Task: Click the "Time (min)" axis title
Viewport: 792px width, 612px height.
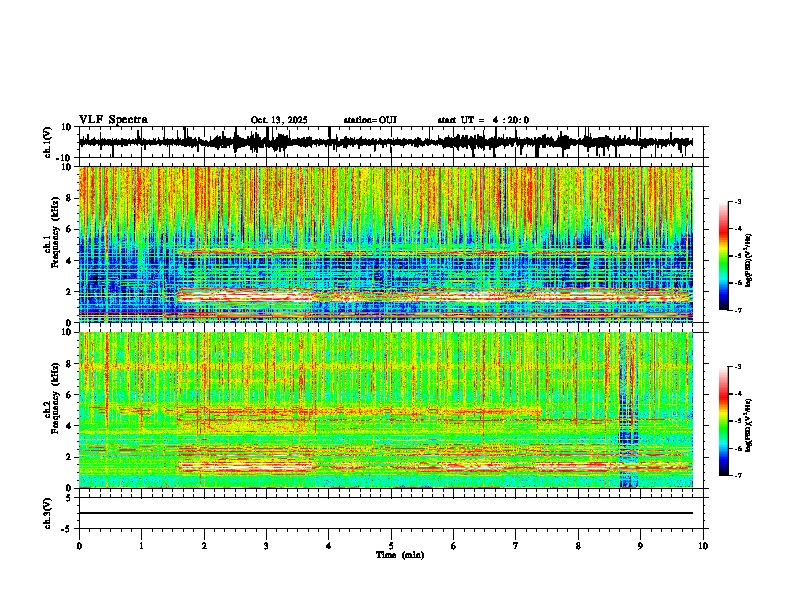Action: (x=400, y=555)
